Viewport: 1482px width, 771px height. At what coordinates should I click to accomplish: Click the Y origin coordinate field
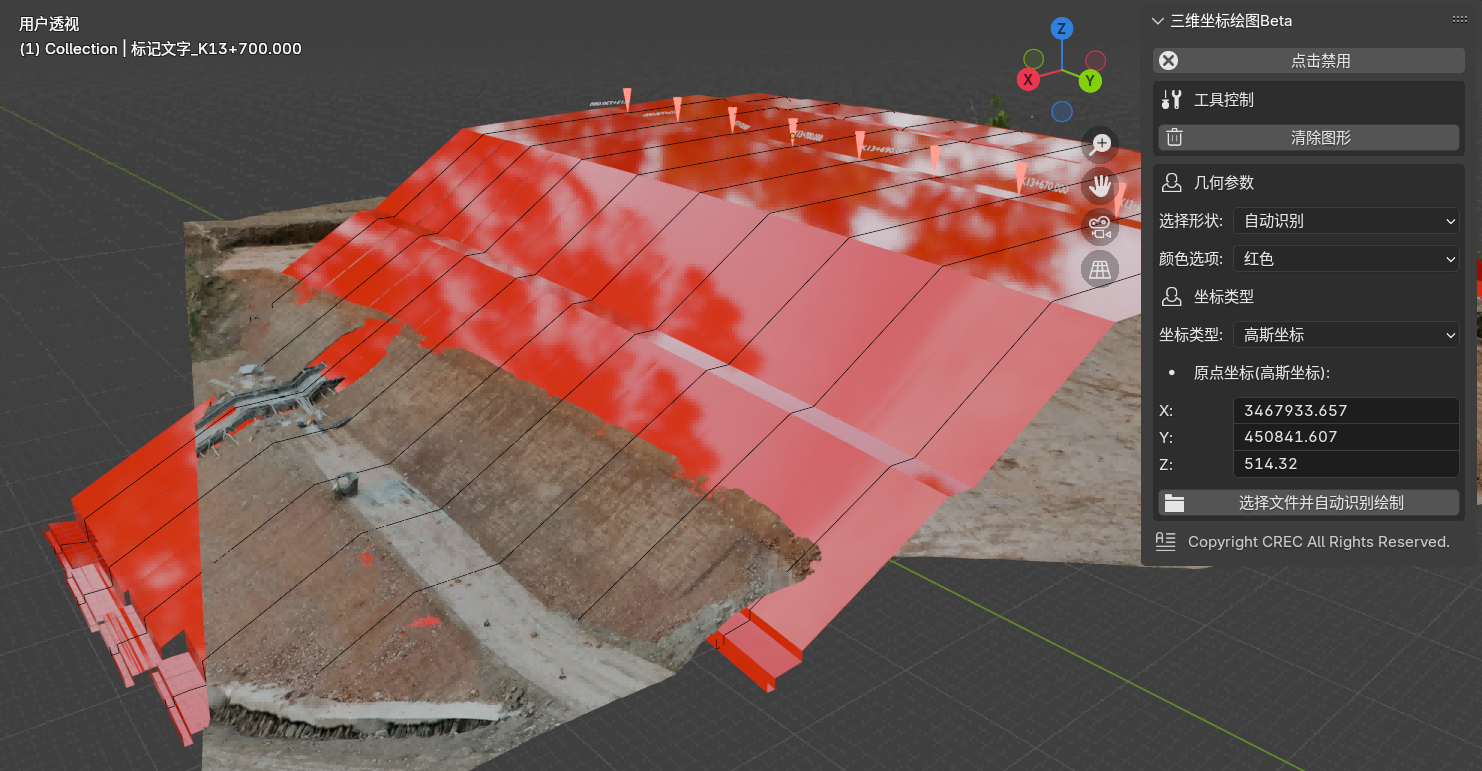[1346, 437]
